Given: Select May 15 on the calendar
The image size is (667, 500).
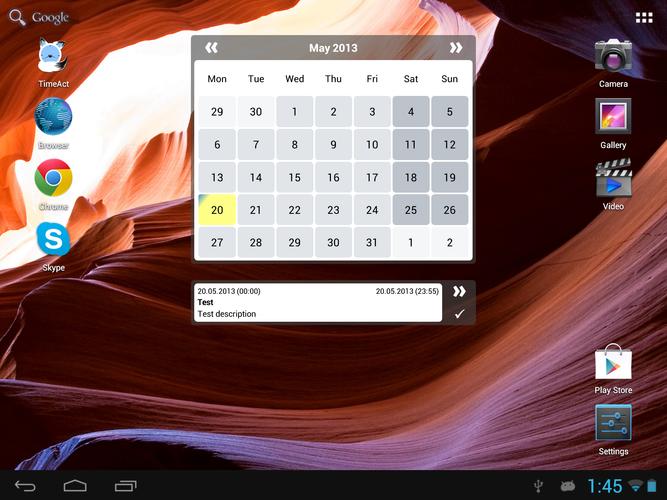Looking at the screenshot, I should [294, 177].
